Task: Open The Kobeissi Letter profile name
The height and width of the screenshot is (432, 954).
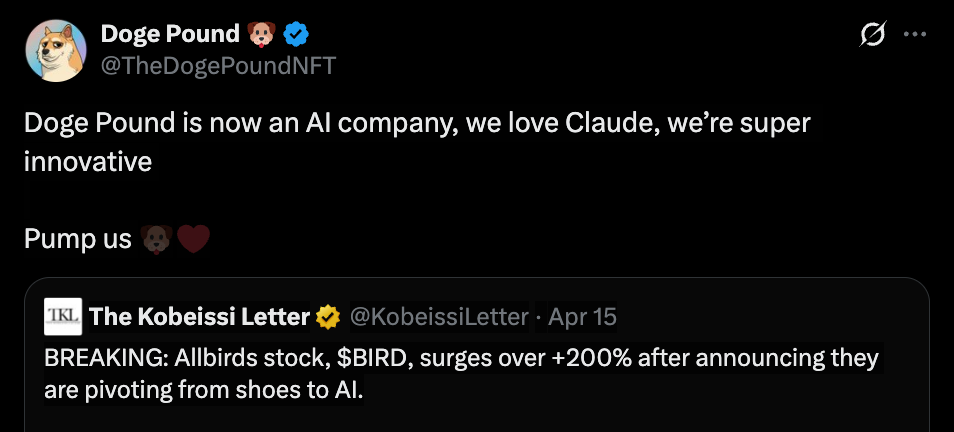Action: click(x=199, y=318)
